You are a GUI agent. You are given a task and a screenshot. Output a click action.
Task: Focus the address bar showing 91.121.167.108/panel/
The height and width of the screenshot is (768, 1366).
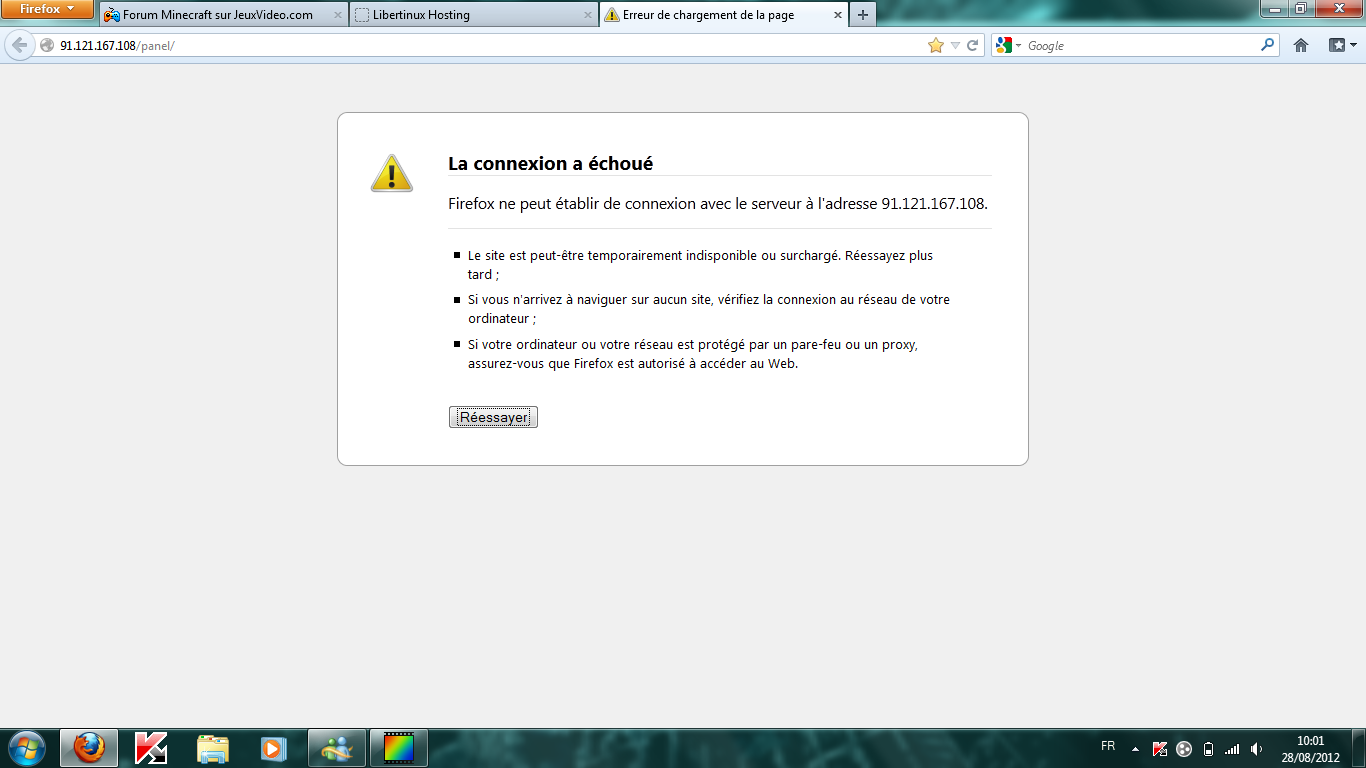click(490, 45)
